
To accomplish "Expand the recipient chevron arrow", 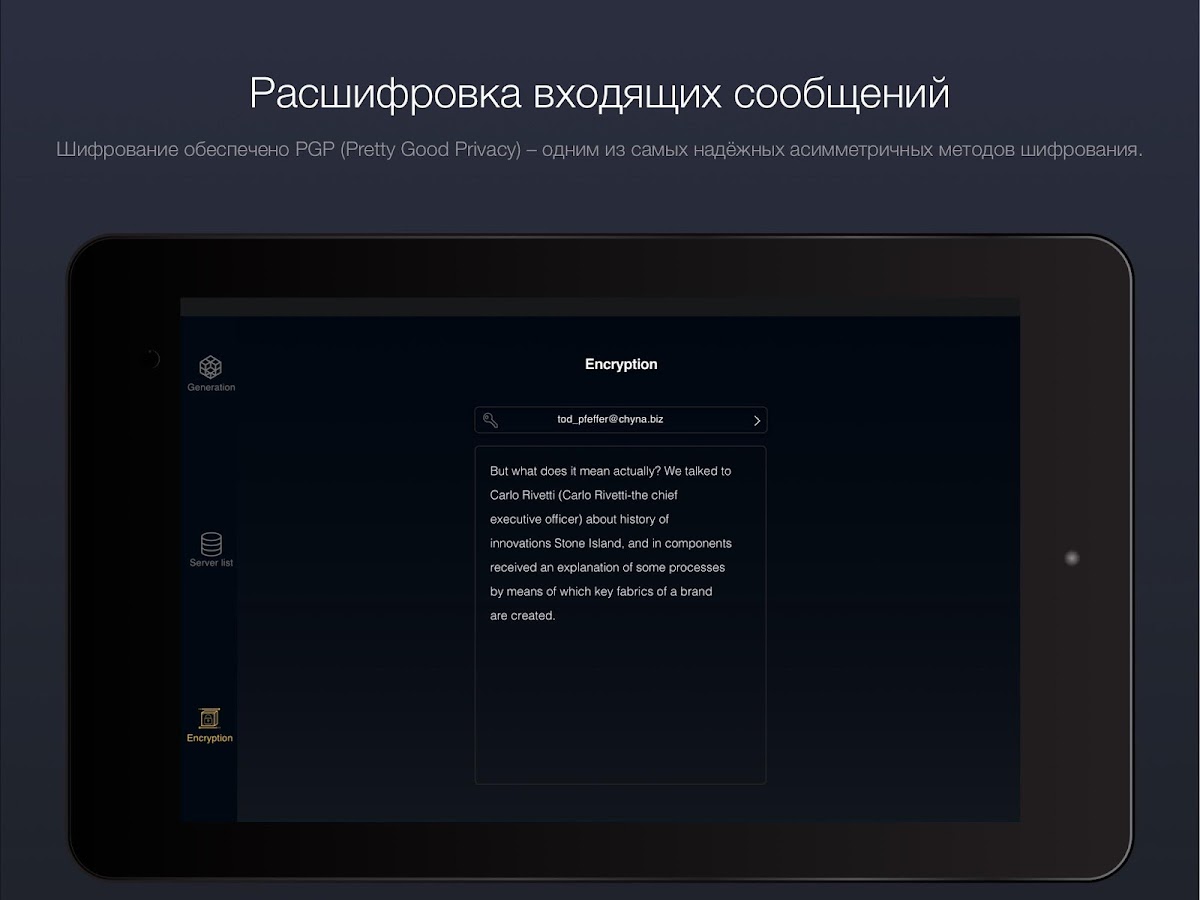I will [757, 421].
